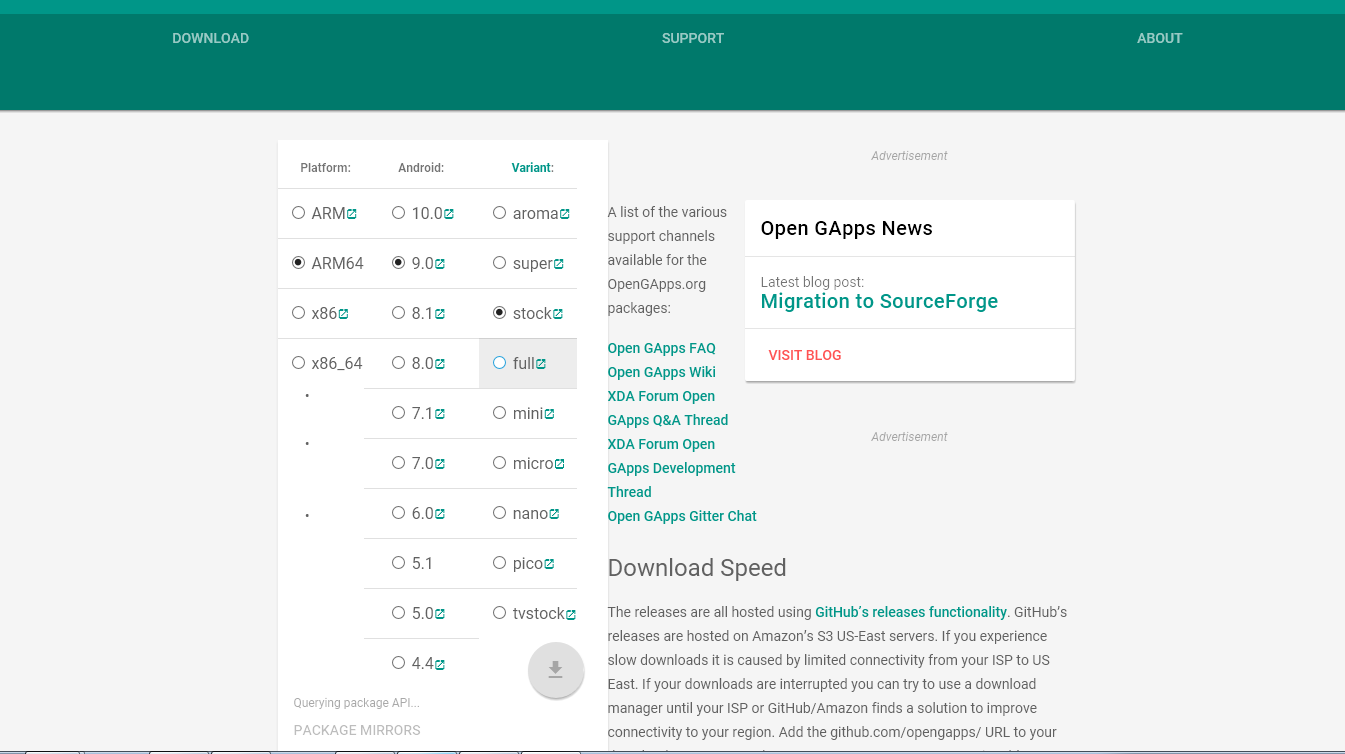This screenshot has height=754, width=1345.
Task: Open the external link icon next to 4.4
Action: (x=440, y=664)
